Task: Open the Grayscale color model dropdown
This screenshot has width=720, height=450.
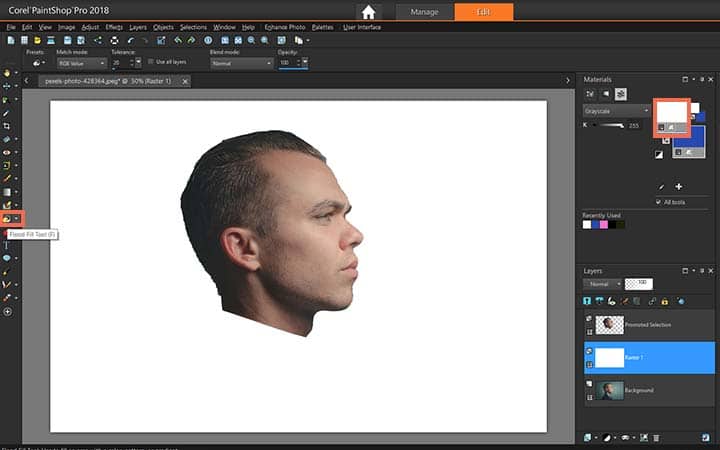Action: [x=617, y=111]
